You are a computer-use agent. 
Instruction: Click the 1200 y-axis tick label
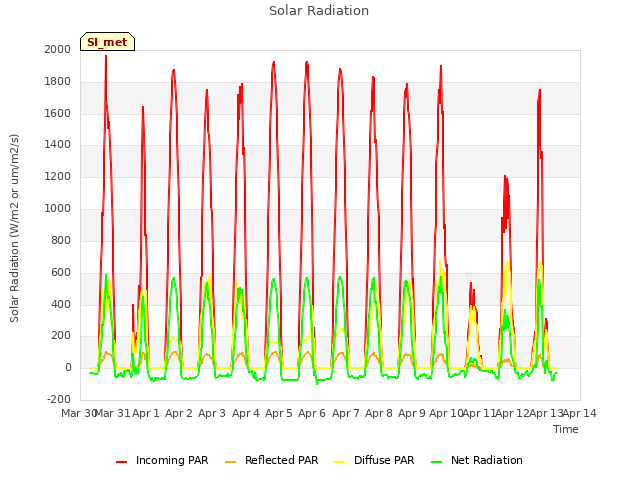click(x=58, y=177)
